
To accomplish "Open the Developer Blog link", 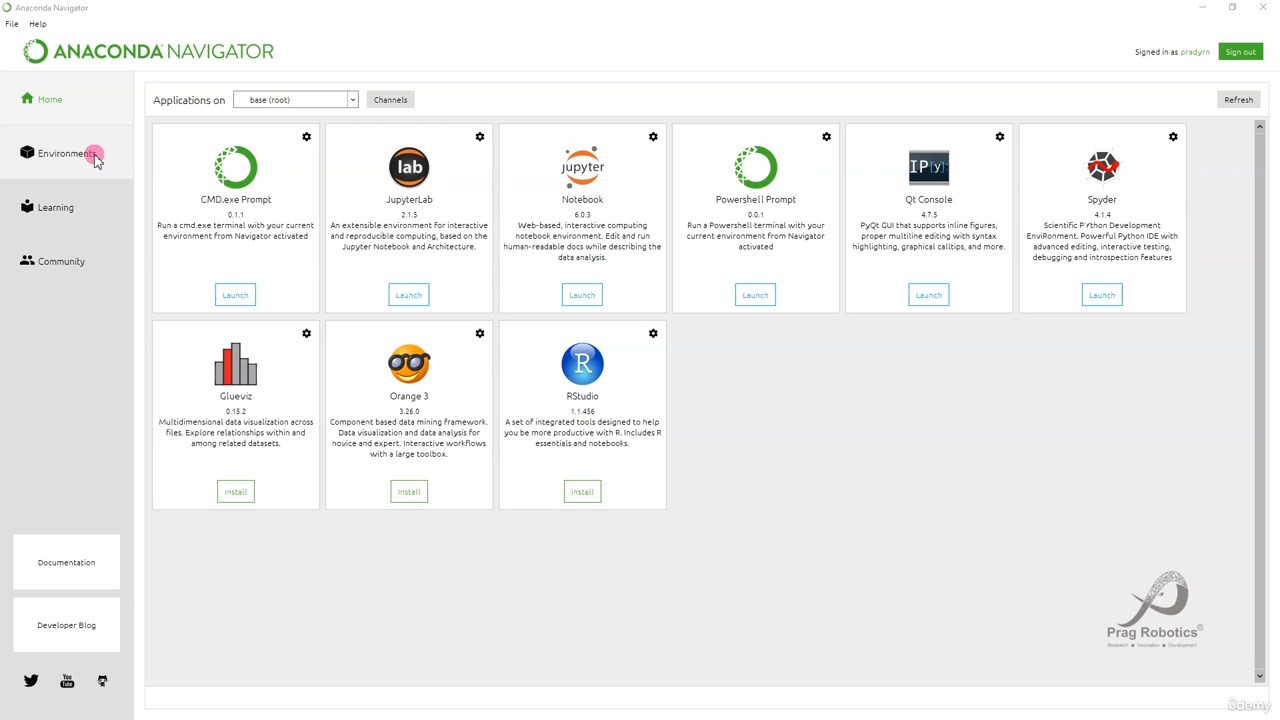I will point(66,625).
